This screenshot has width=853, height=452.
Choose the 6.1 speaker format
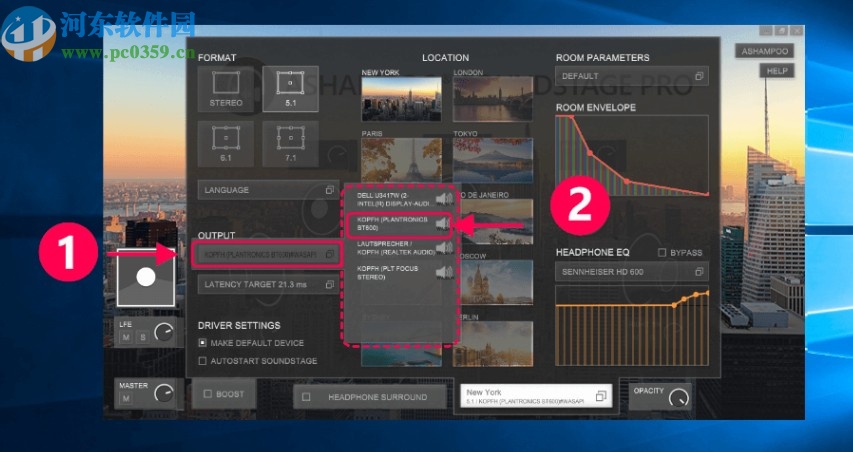click(x=226, y=144)
